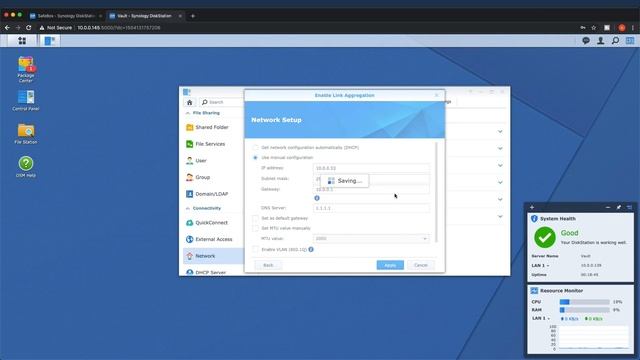
Task: Expand third chevron in Network window
Action: click(x=500, y=166)
